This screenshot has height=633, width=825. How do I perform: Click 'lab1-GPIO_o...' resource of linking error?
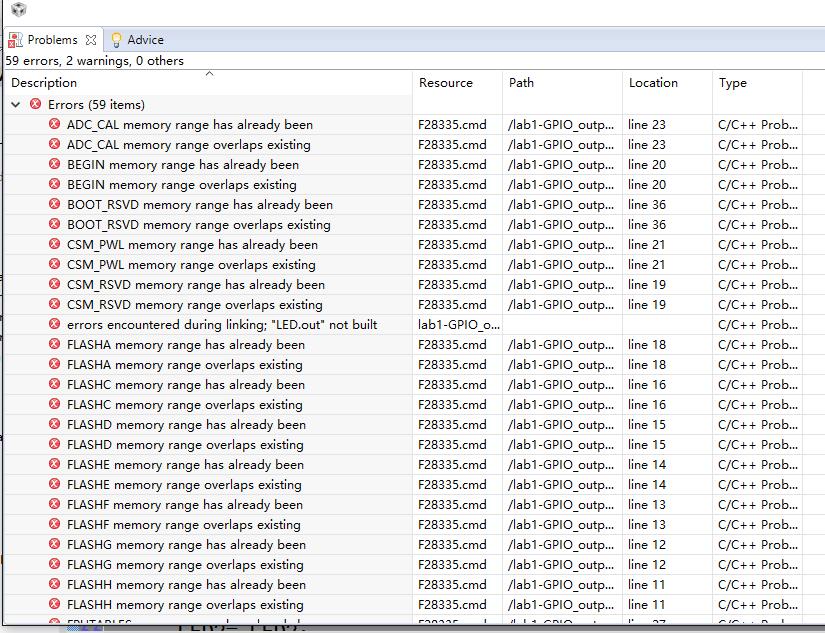click(x=459, y=325)
